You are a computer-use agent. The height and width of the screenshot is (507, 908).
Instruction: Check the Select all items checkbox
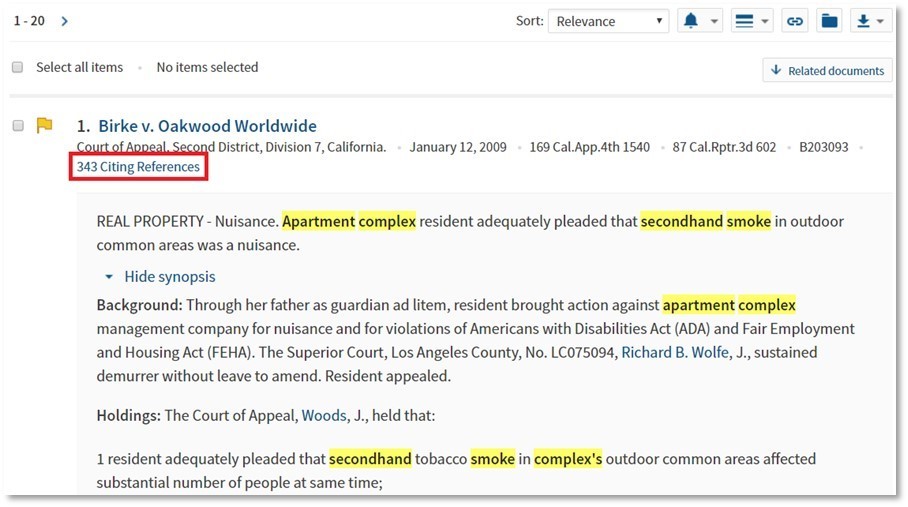pos(17,68)
